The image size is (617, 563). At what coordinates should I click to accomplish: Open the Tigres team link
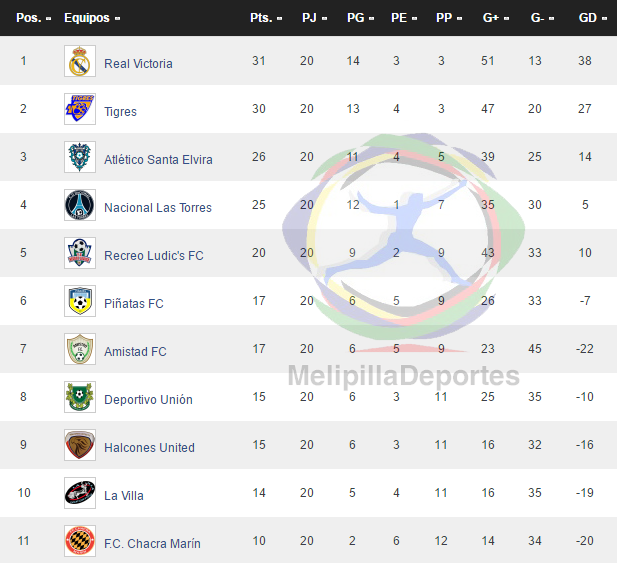click(120, 112)
